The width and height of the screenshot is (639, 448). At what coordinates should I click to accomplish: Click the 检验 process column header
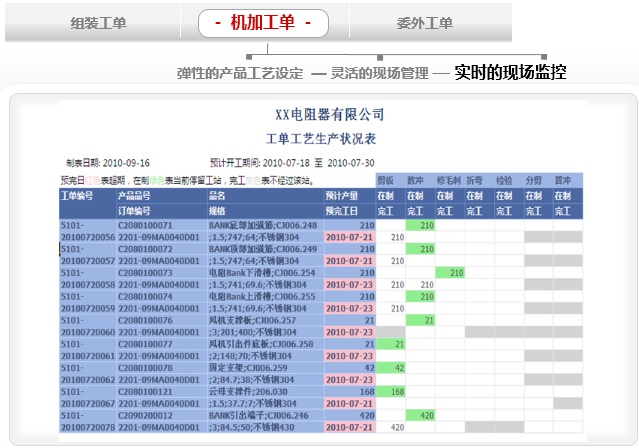click(x=504, y=181)
